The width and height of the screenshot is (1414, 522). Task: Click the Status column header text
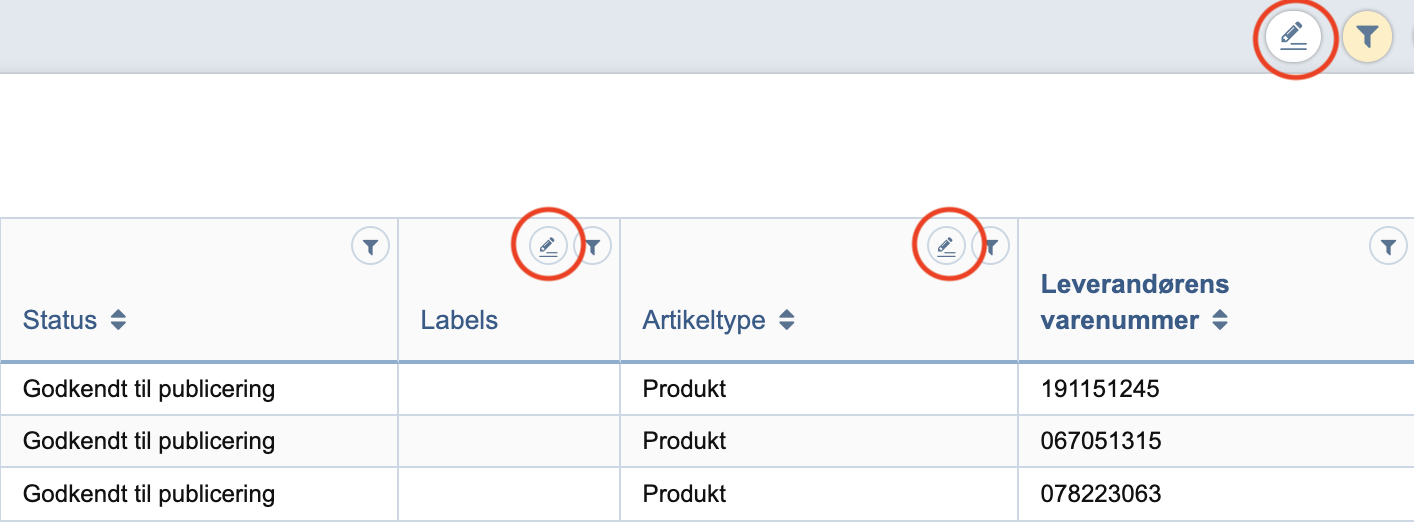[60, 321]
